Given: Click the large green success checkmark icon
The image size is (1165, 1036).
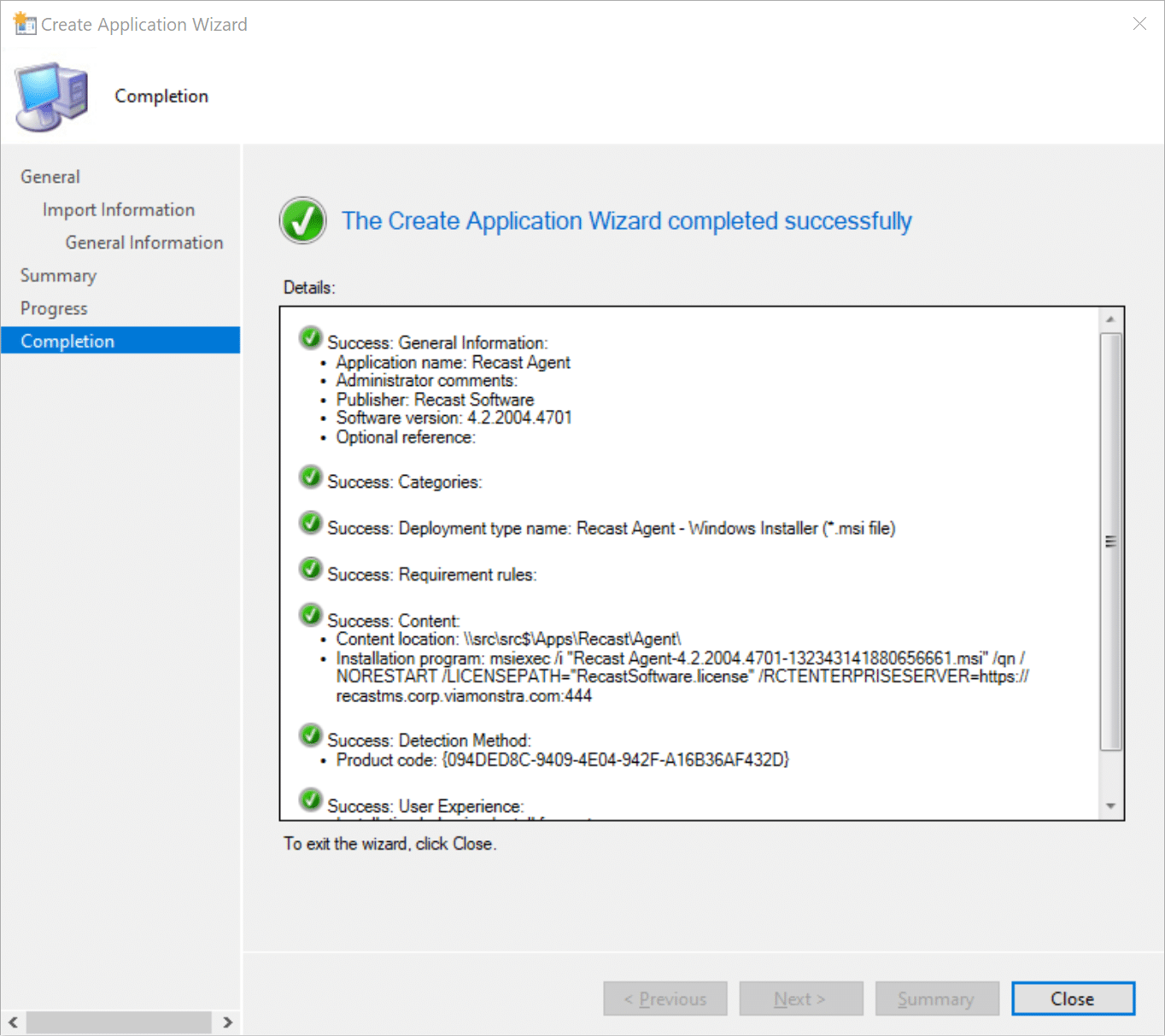Looking at the screenshot, I should 302,220.
